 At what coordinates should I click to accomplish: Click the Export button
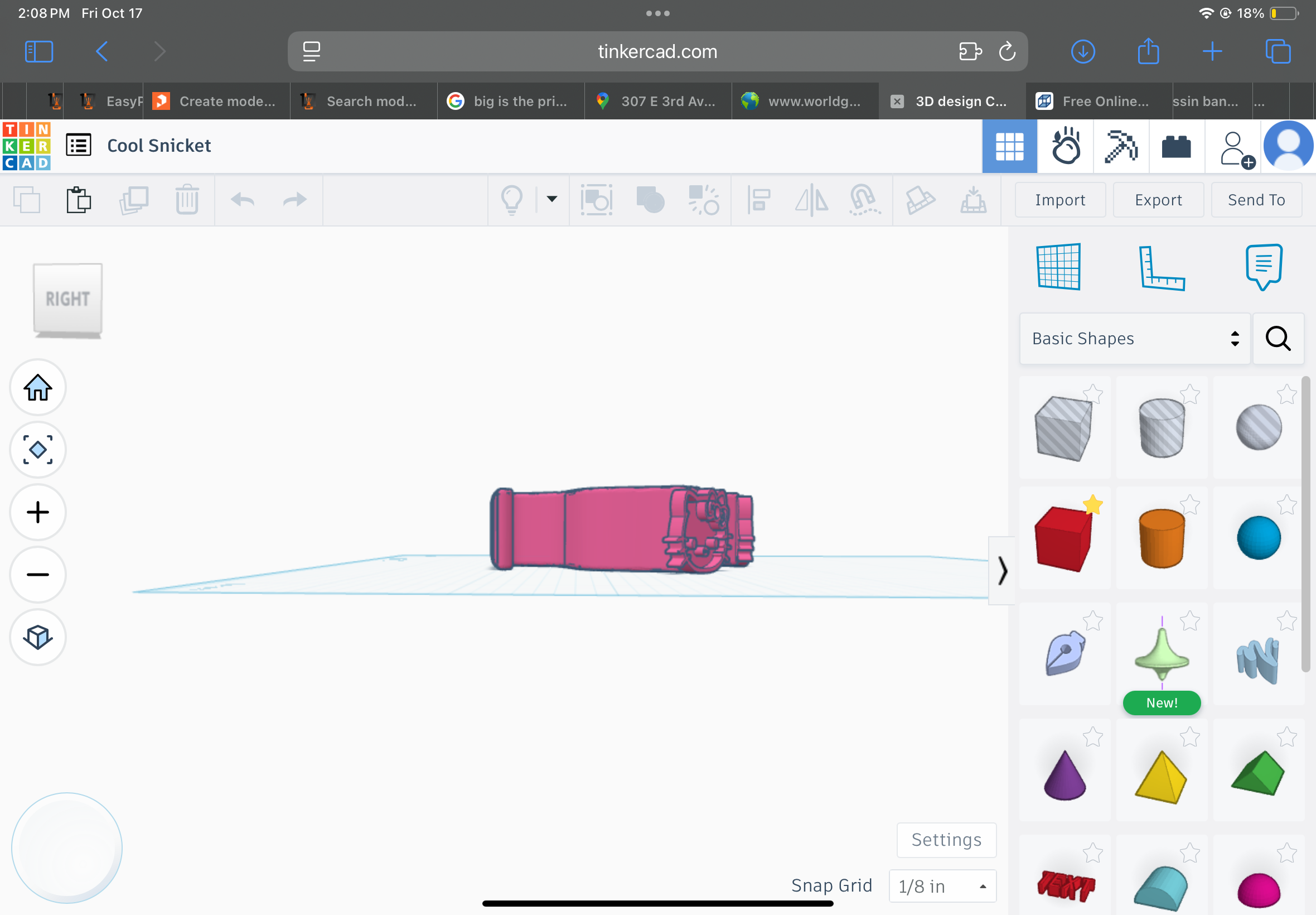coord(1158,200)
